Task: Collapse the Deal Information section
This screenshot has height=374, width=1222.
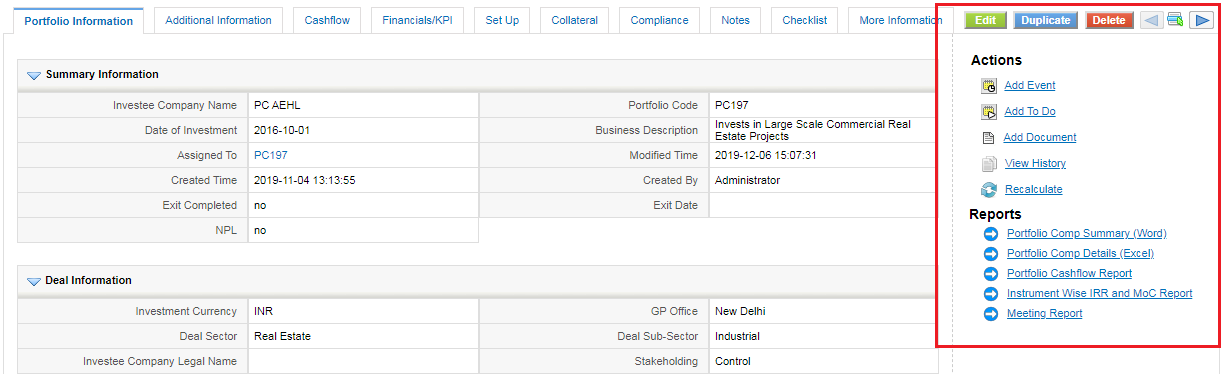Action: [x=33, y=281]
